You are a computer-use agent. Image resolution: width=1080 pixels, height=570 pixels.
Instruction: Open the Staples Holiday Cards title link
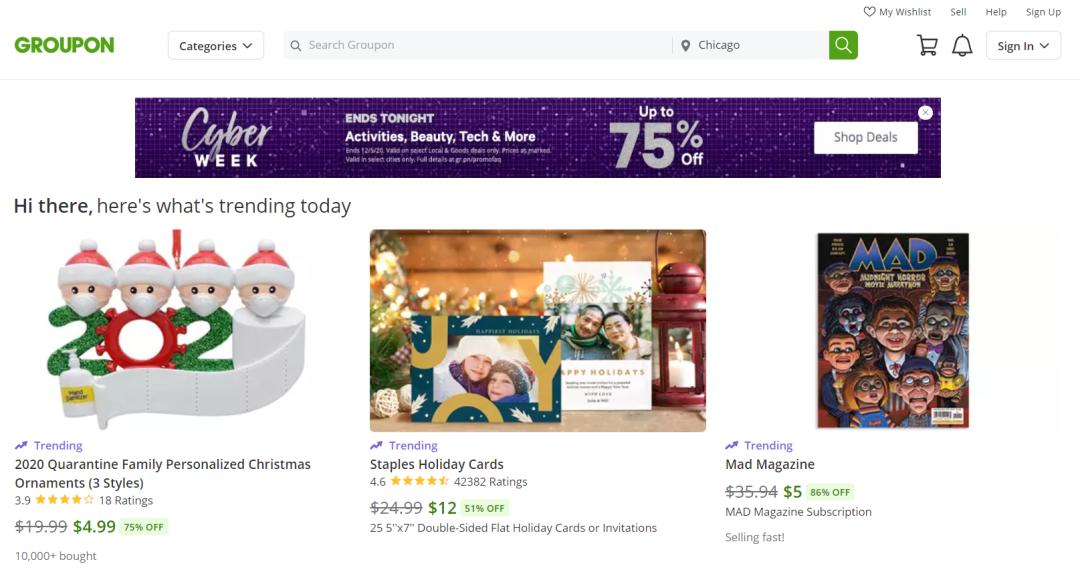[436, 464]
